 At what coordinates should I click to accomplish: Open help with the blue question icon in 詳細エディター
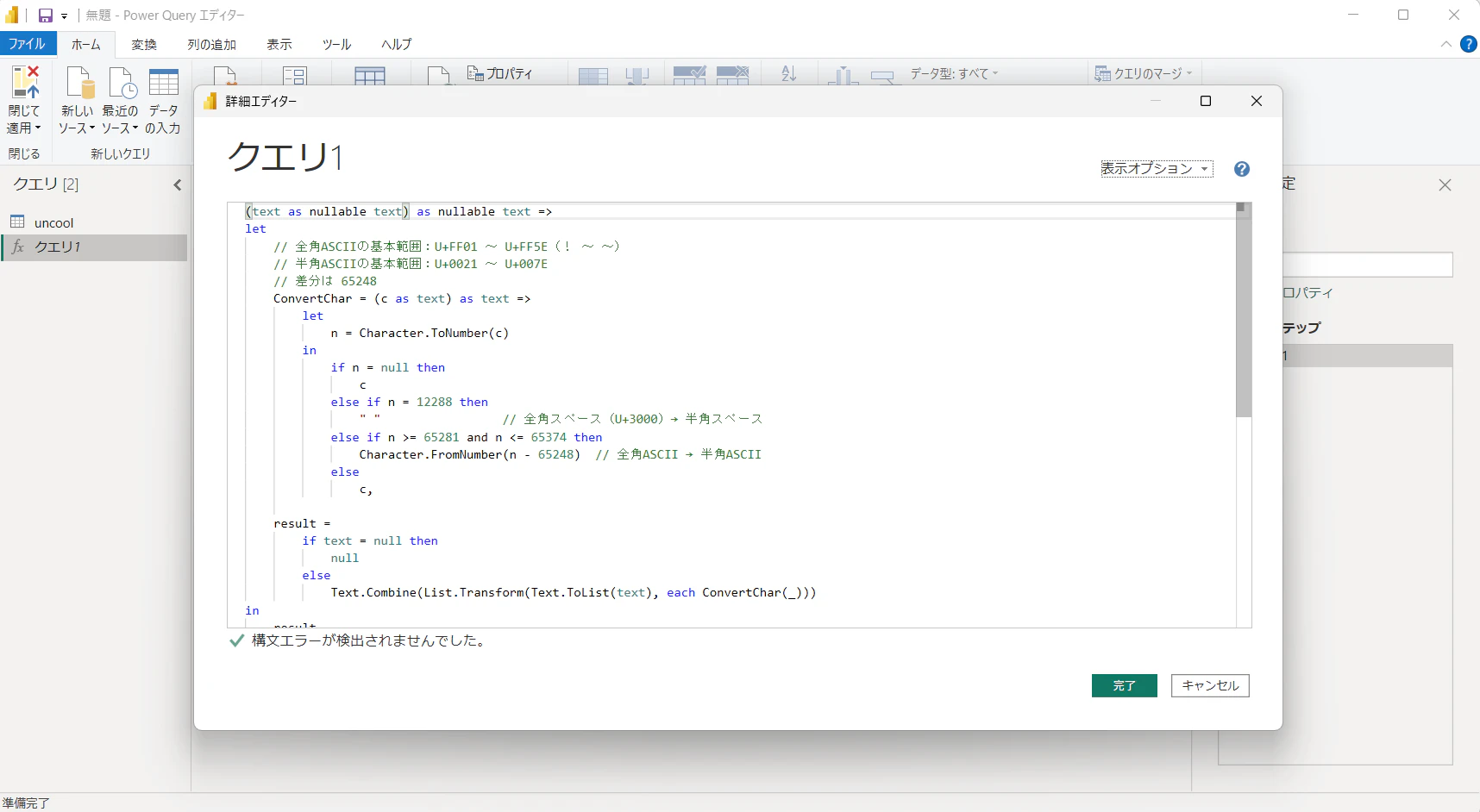1242,169
